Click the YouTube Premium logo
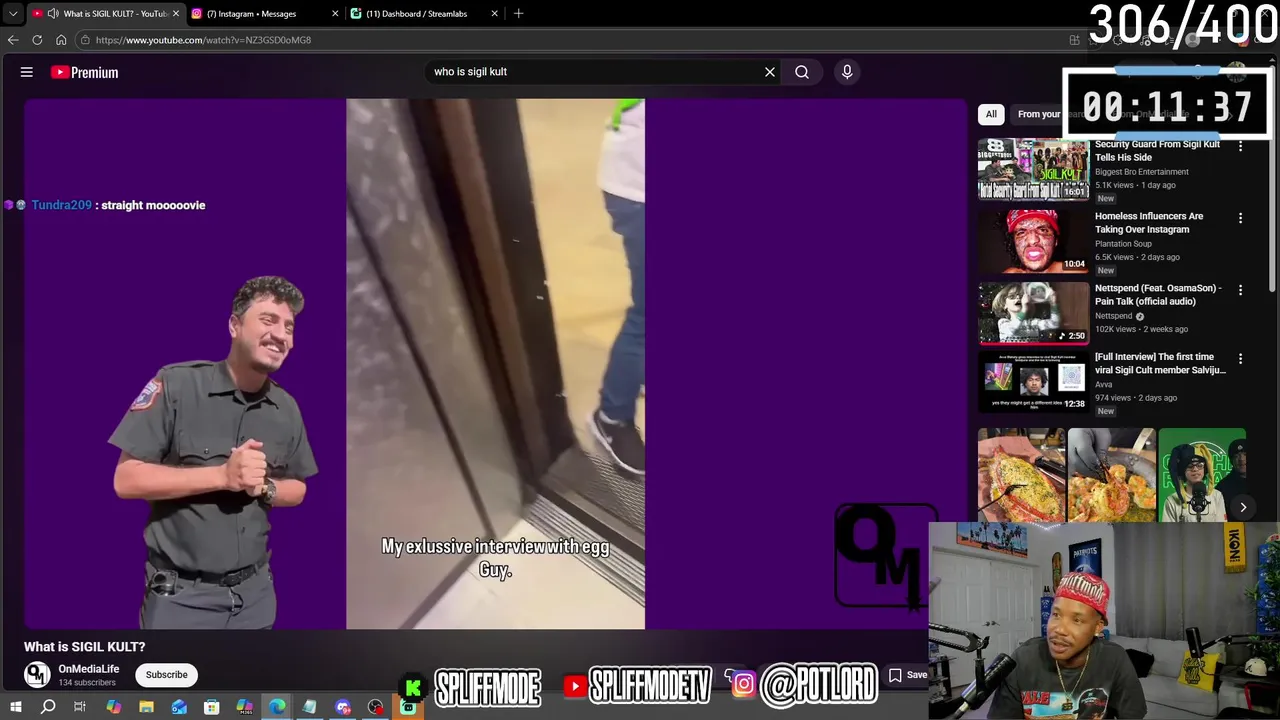Viewport: 1280px width, 720px height. tap(85, 72)
